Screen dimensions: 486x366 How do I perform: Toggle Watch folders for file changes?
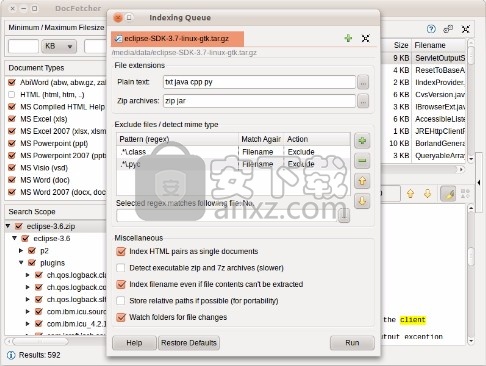click(x=121, y=317)
